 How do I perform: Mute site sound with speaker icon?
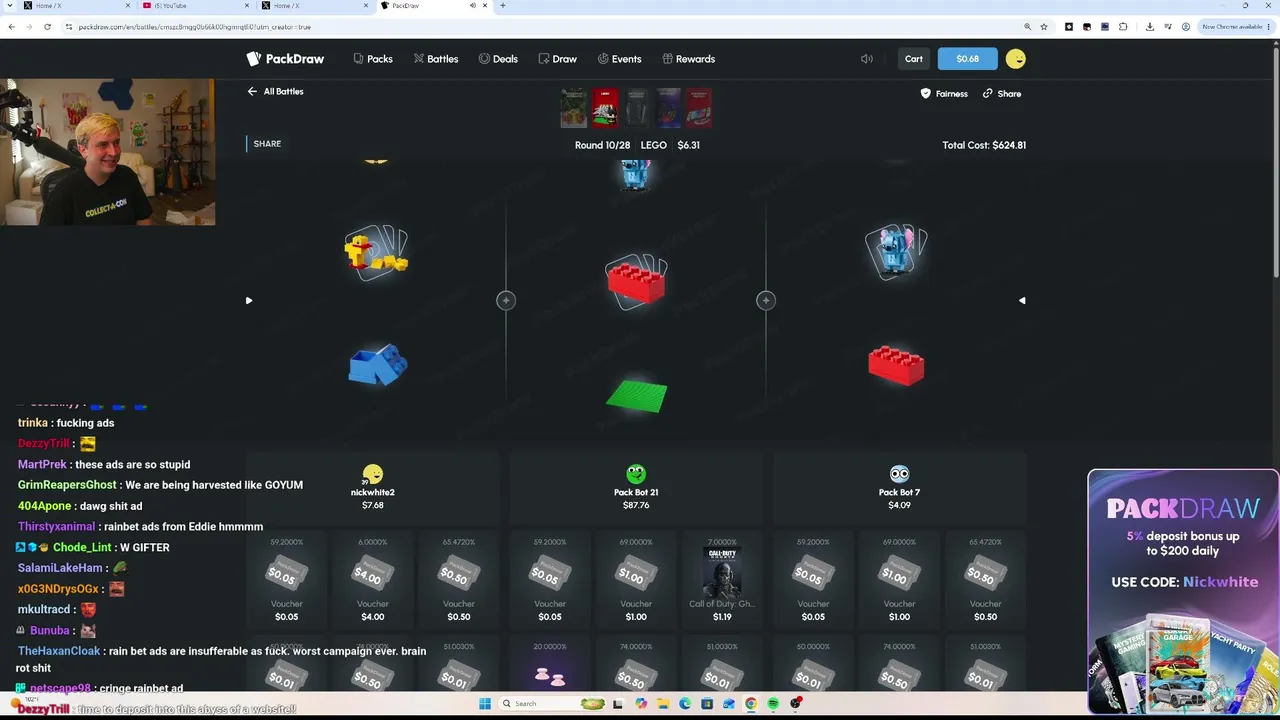tap(867, 59)
